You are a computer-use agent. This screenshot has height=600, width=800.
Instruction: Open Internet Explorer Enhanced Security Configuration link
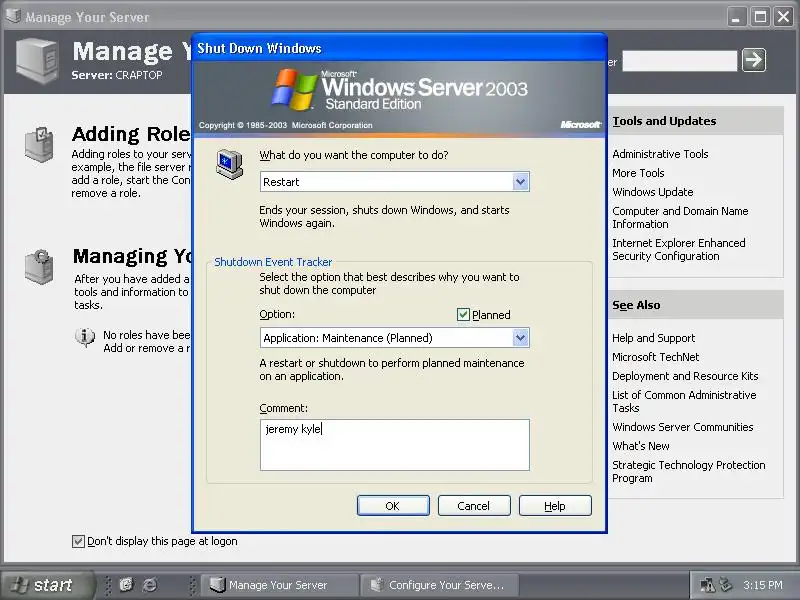679,249
